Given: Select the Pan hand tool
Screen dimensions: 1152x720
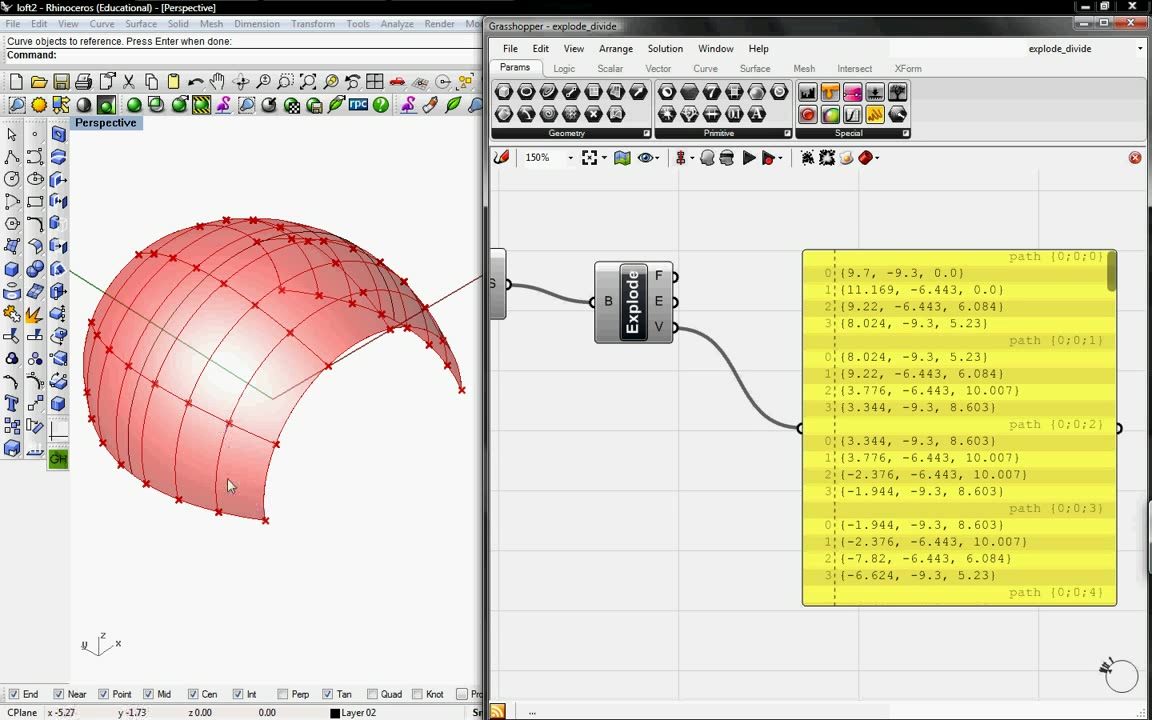Looking at the screenshot, I should (217, 82).
